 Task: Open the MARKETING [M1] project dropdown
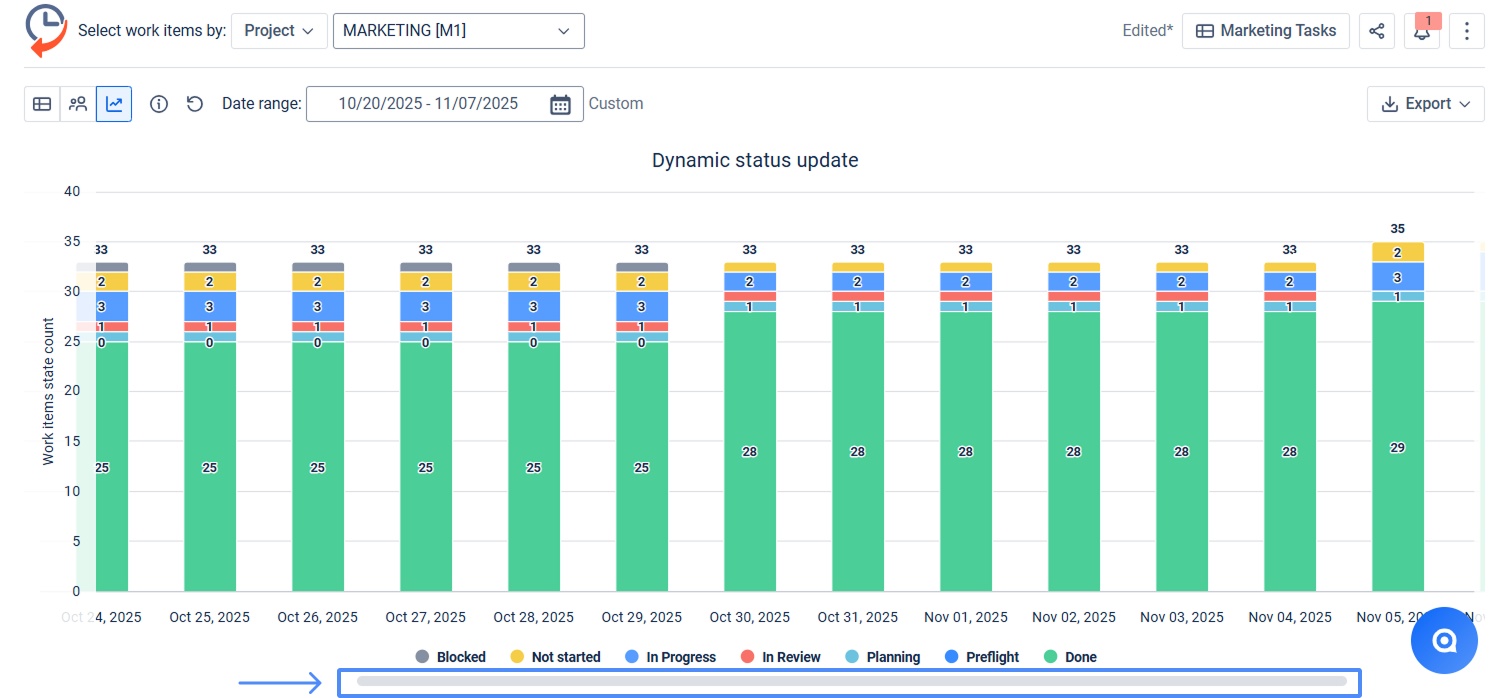458,31
